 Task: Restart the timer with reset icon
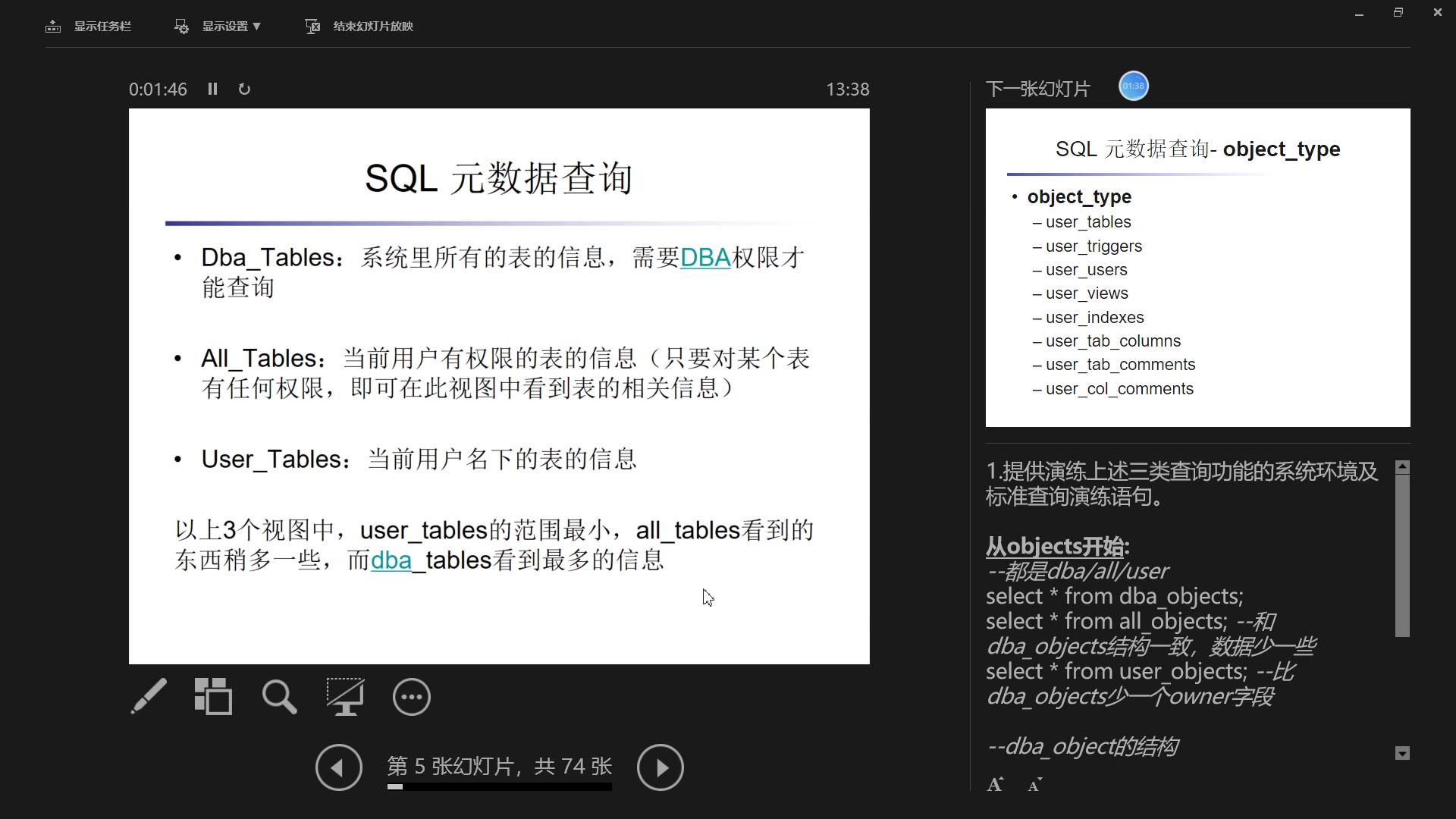point(244,89)
